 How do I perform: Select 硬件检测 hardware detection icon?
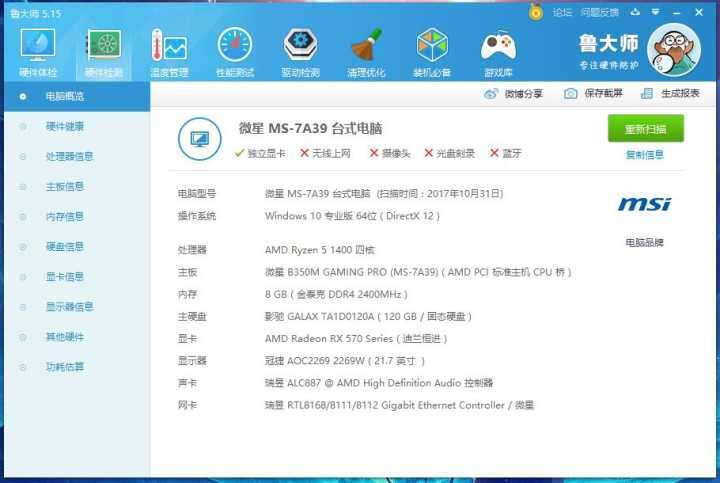[x=104, y=52]
